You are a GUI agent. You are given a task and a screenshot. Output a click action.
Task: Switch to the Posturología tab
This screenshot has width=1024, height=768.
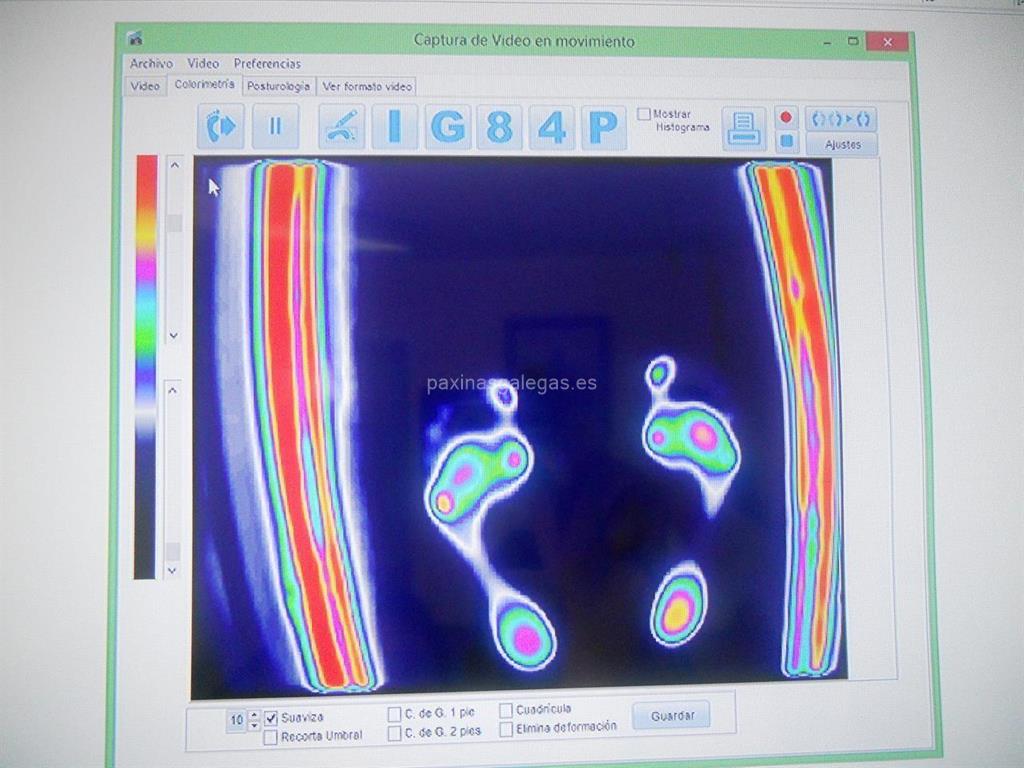[x=279, y=86]
